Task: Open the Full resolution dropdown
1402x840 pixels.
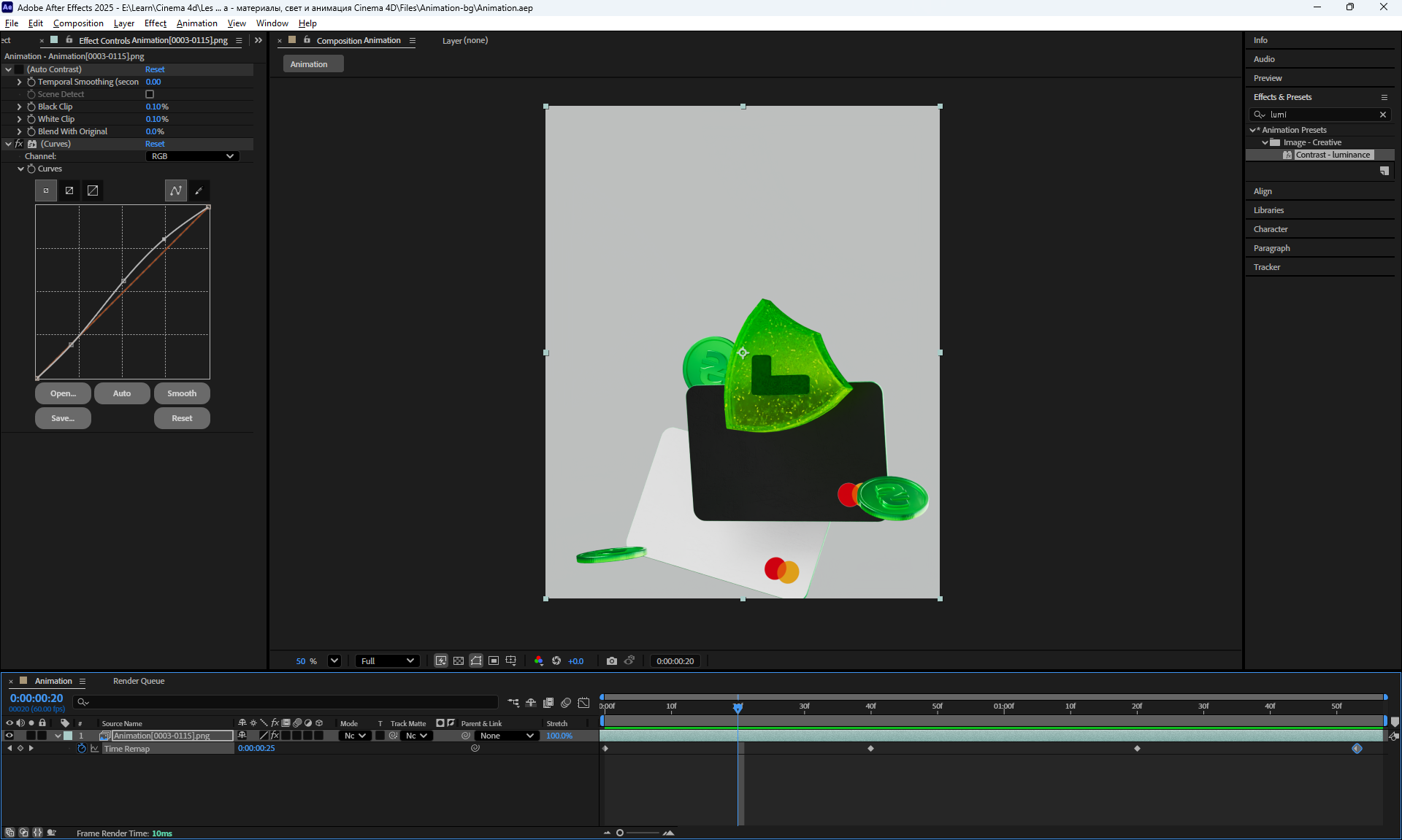Action: [x=387, y=661]
